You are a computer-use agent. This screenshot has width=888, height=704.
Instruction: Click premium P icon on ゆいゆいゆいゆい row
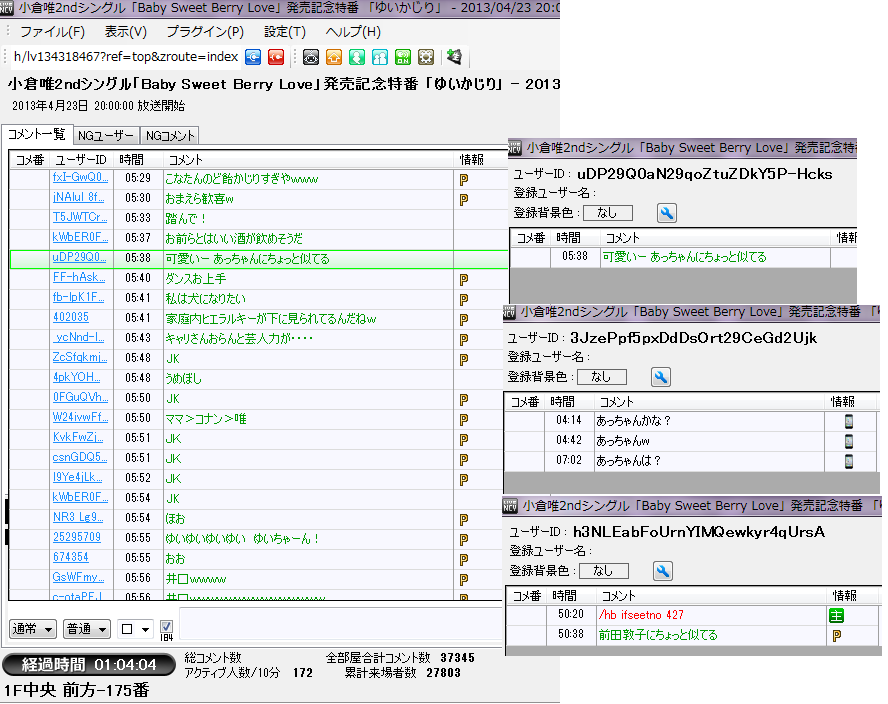[464, 539]
